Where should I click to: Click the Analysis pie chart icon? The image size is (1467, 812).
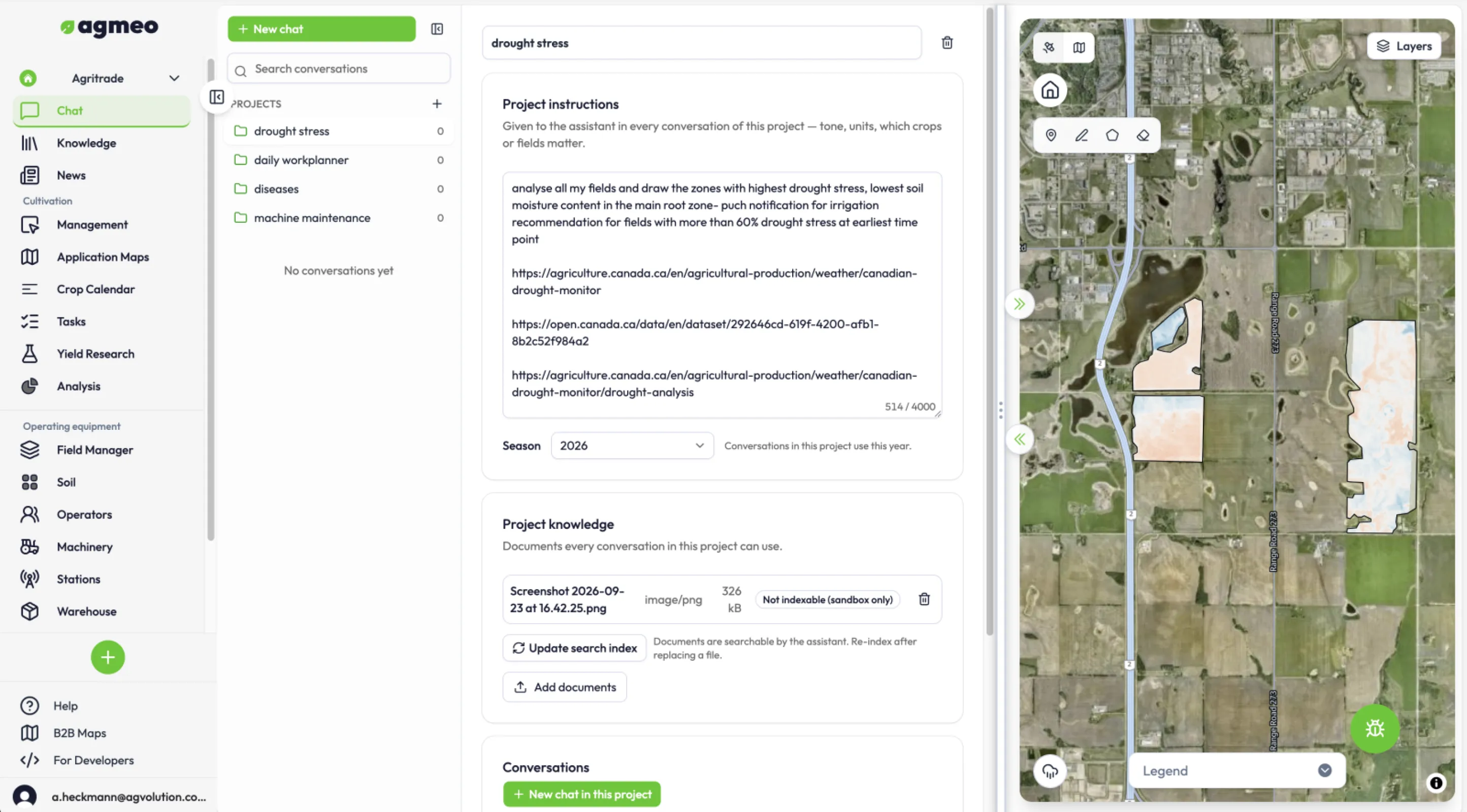pyautogui.click(x=29, y=386)
